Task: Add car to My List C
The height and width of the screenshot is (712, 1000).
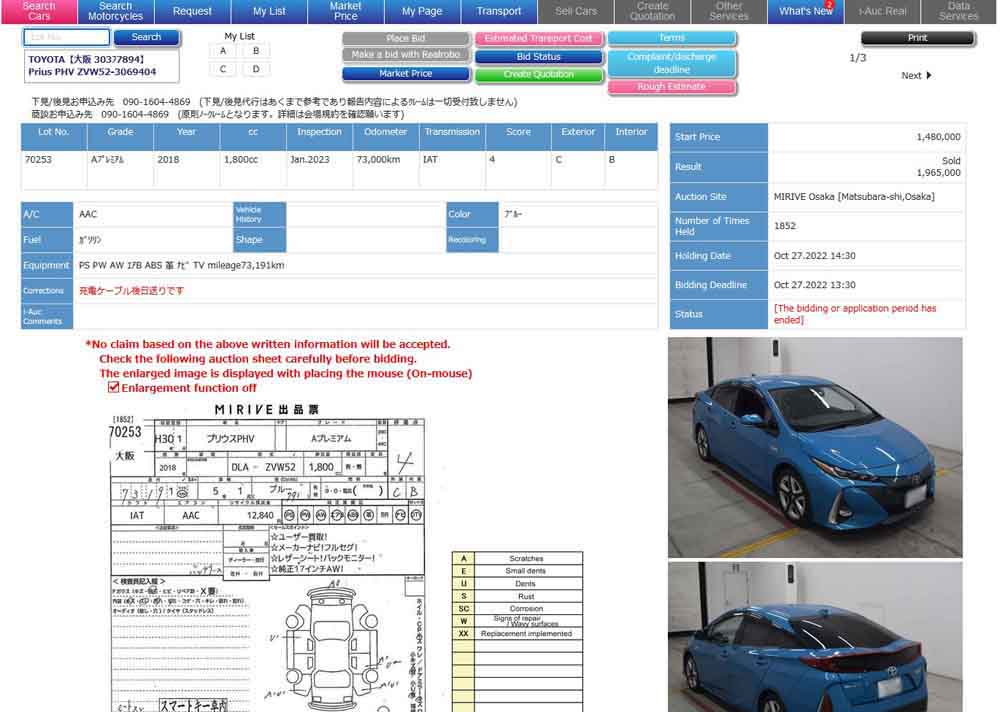Action: pyautogui.click(x=223, y=69)
